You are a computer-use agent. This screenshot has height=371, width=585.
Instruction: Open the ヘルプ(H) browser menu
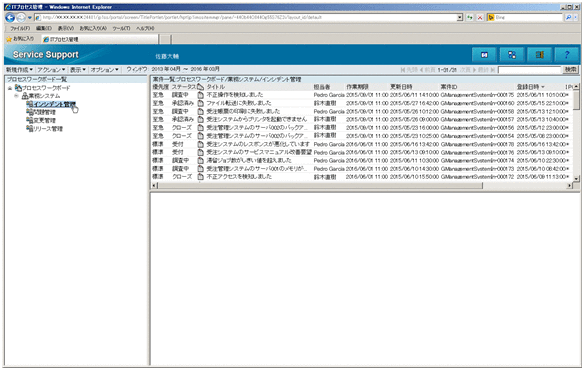tap(145, 28)
